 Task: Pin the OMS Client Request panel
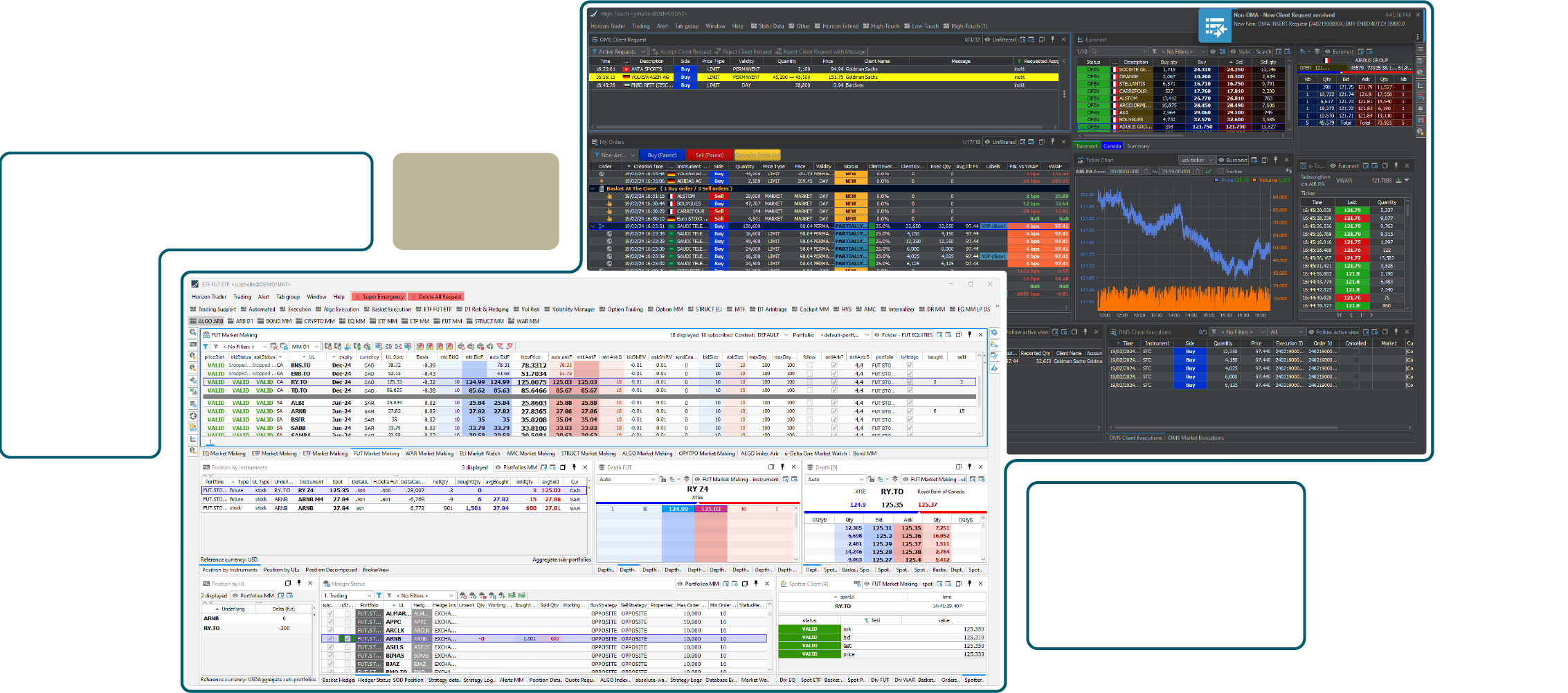(x=1053, y=39)
